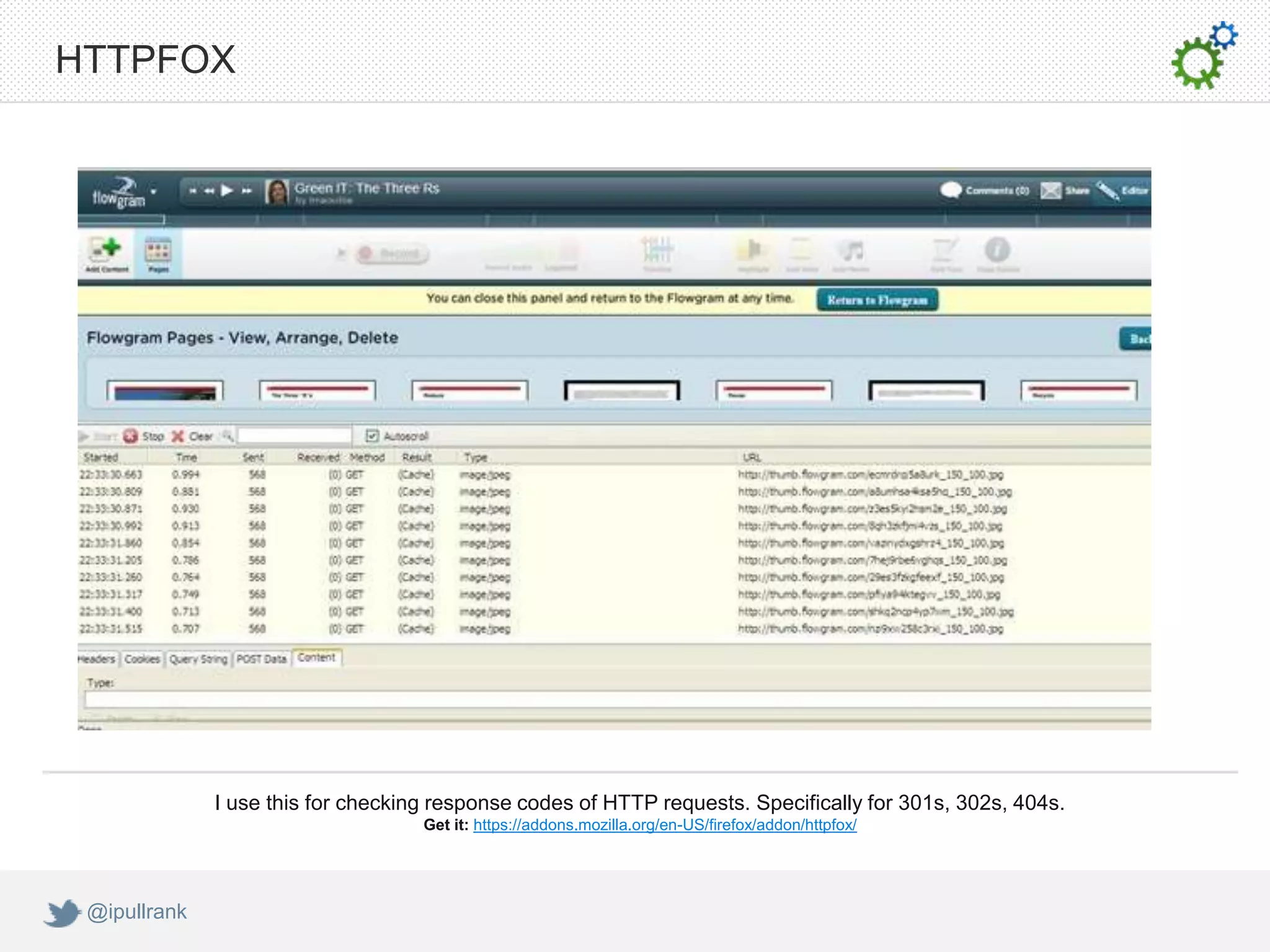Switch to the Content tab

[316, 658]
